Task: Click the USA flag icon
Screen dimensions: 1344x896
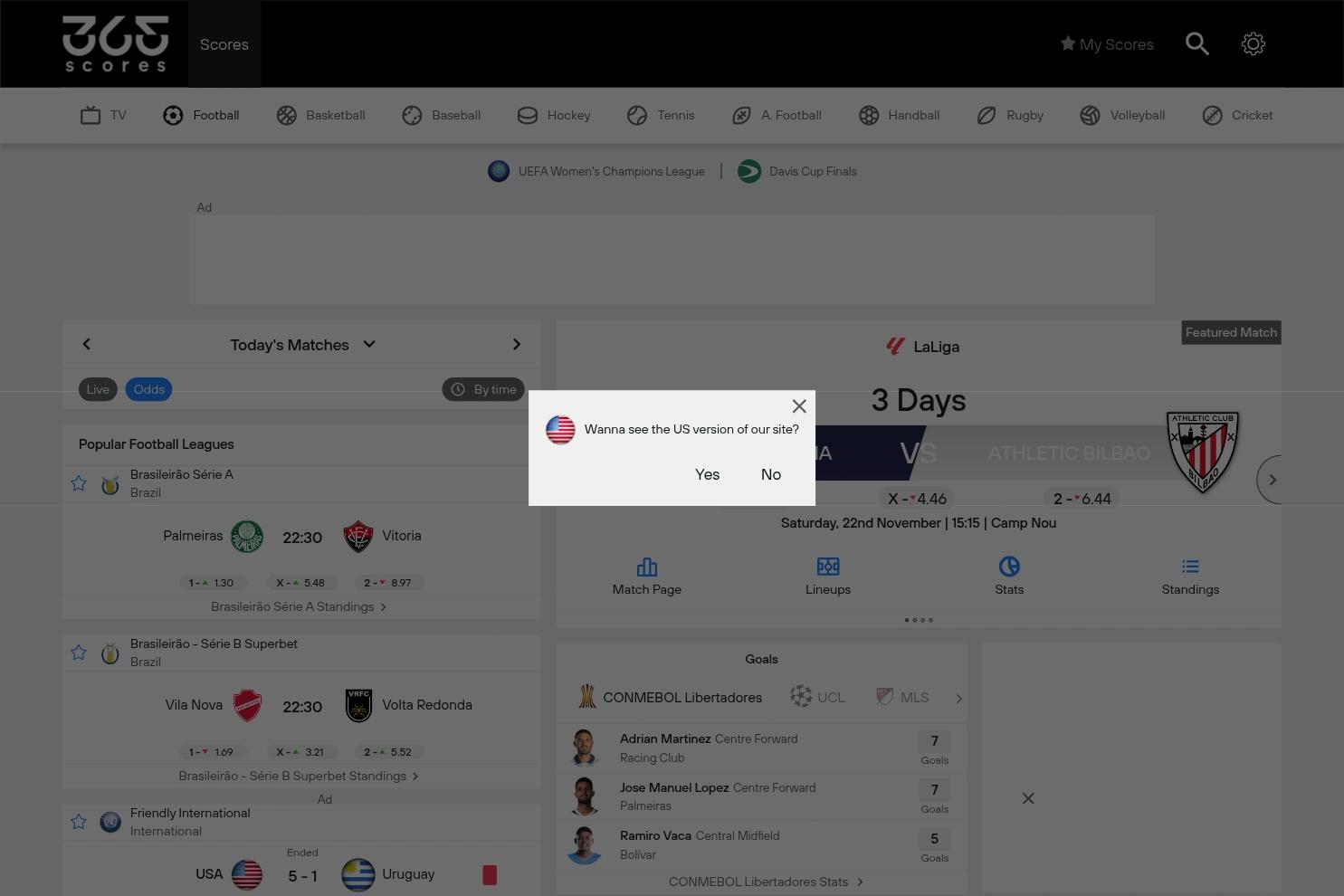Action: (x=247, y=874)
